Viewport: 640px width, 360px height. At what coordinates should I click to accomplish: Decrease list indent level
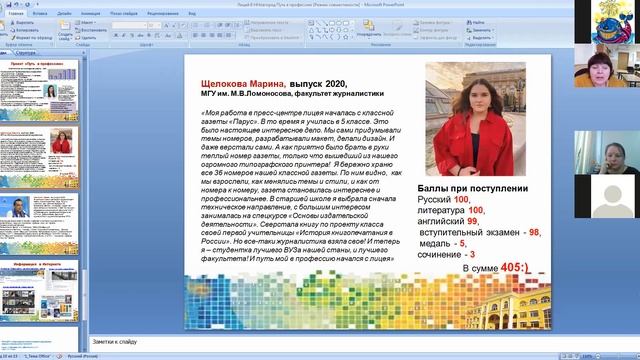pos(220,25)
